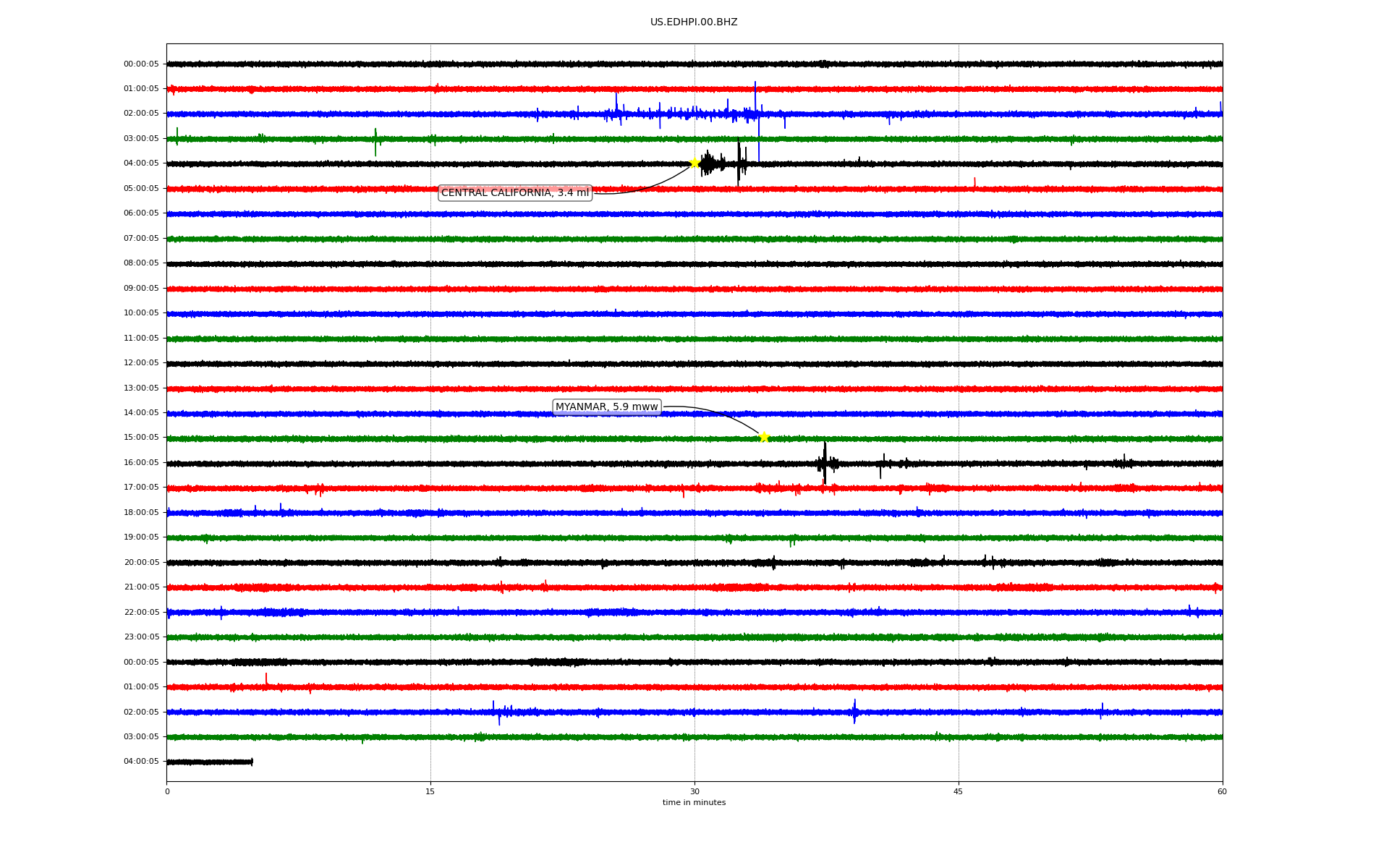Viewport: 1389px width, 868px height.
Task: Click the 15 tick on the minutes axis
Action: pos(430,791)
